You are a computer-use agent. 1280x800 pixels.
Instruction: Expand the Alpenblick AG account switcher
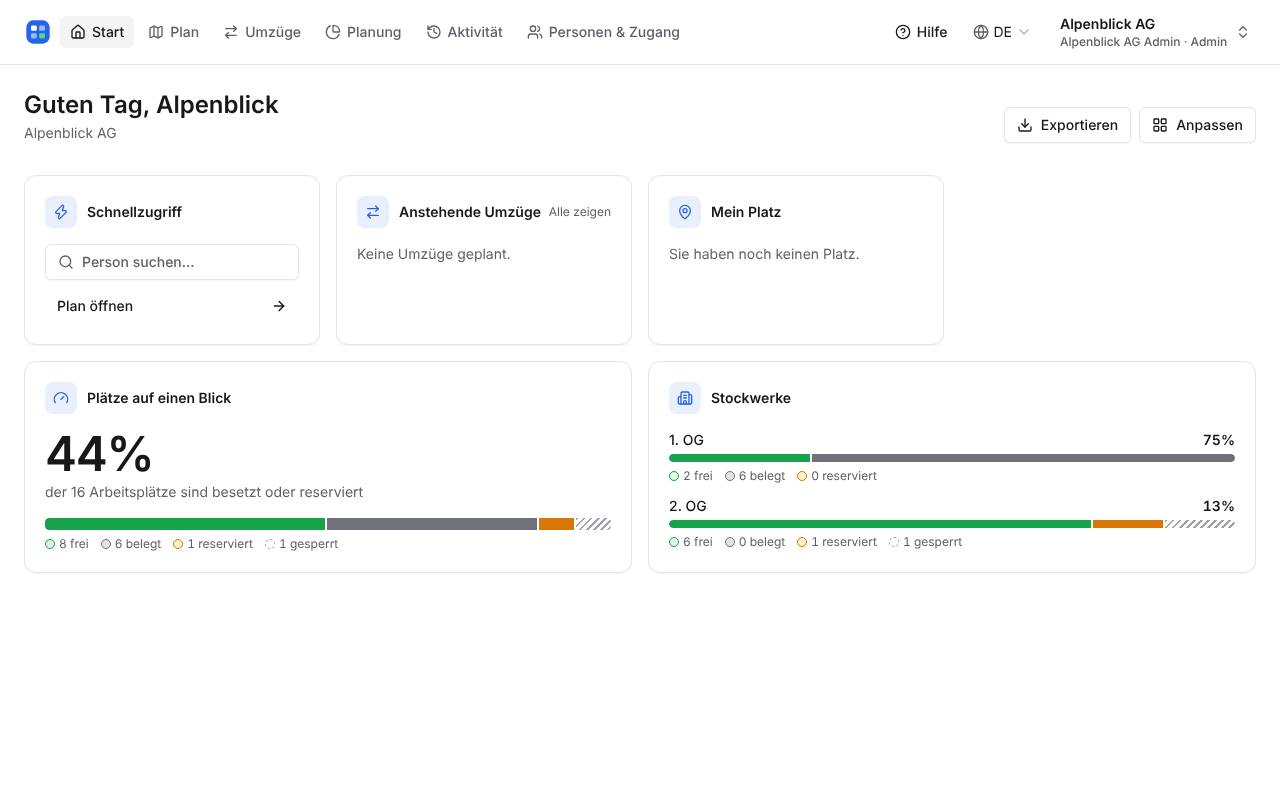(x=1154, y=32)
